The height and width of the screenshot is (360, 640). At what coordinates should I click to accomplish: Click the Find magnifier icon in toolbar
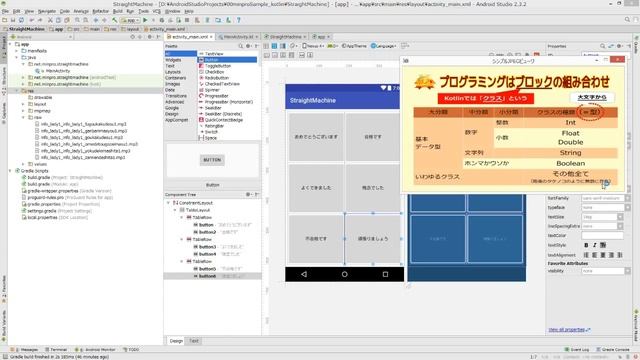77,20
